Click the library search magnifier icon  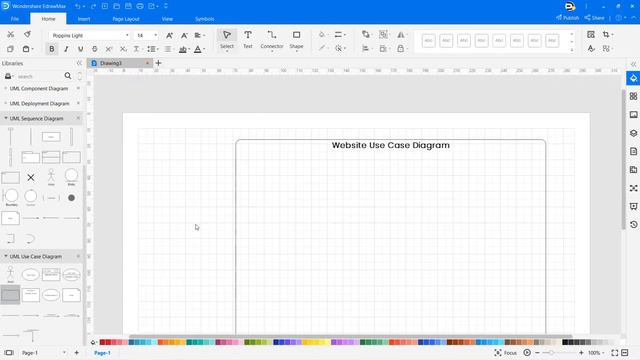click(x=68, y=76)
